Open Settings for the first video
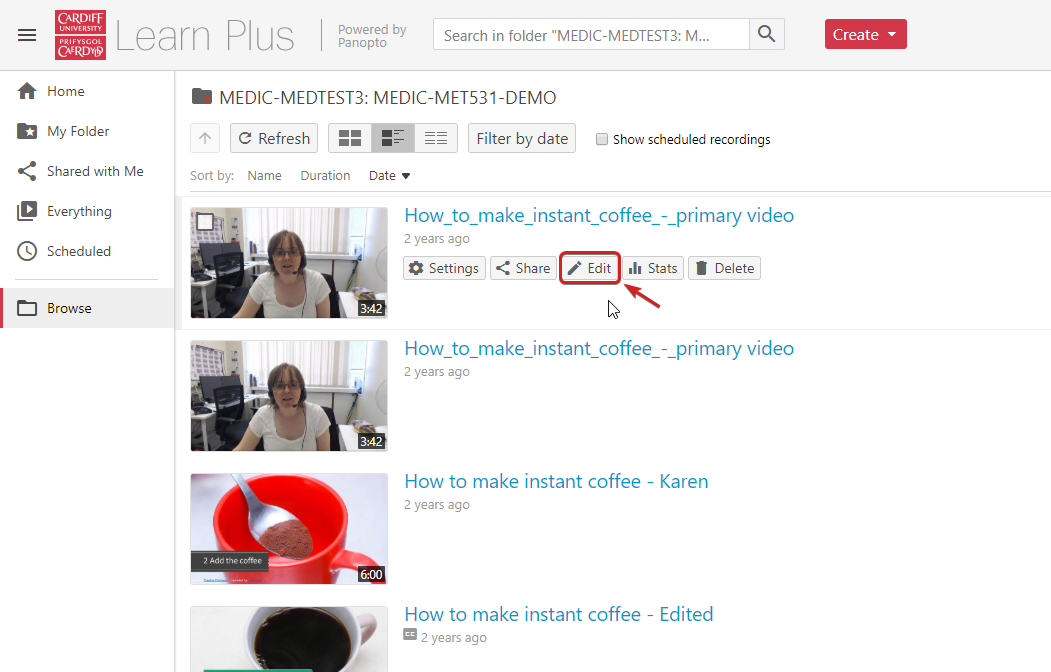 click(444, 268)
